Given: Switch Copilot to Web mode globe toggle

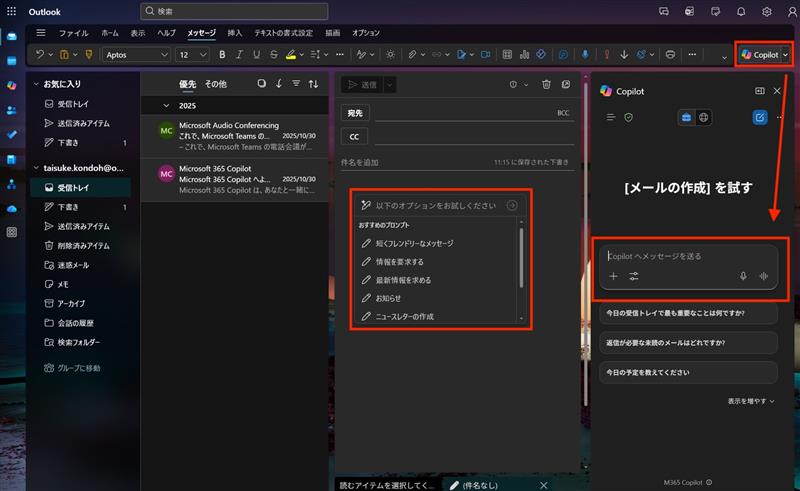Looking at the screenshot, I should click(x=704, y=118).
